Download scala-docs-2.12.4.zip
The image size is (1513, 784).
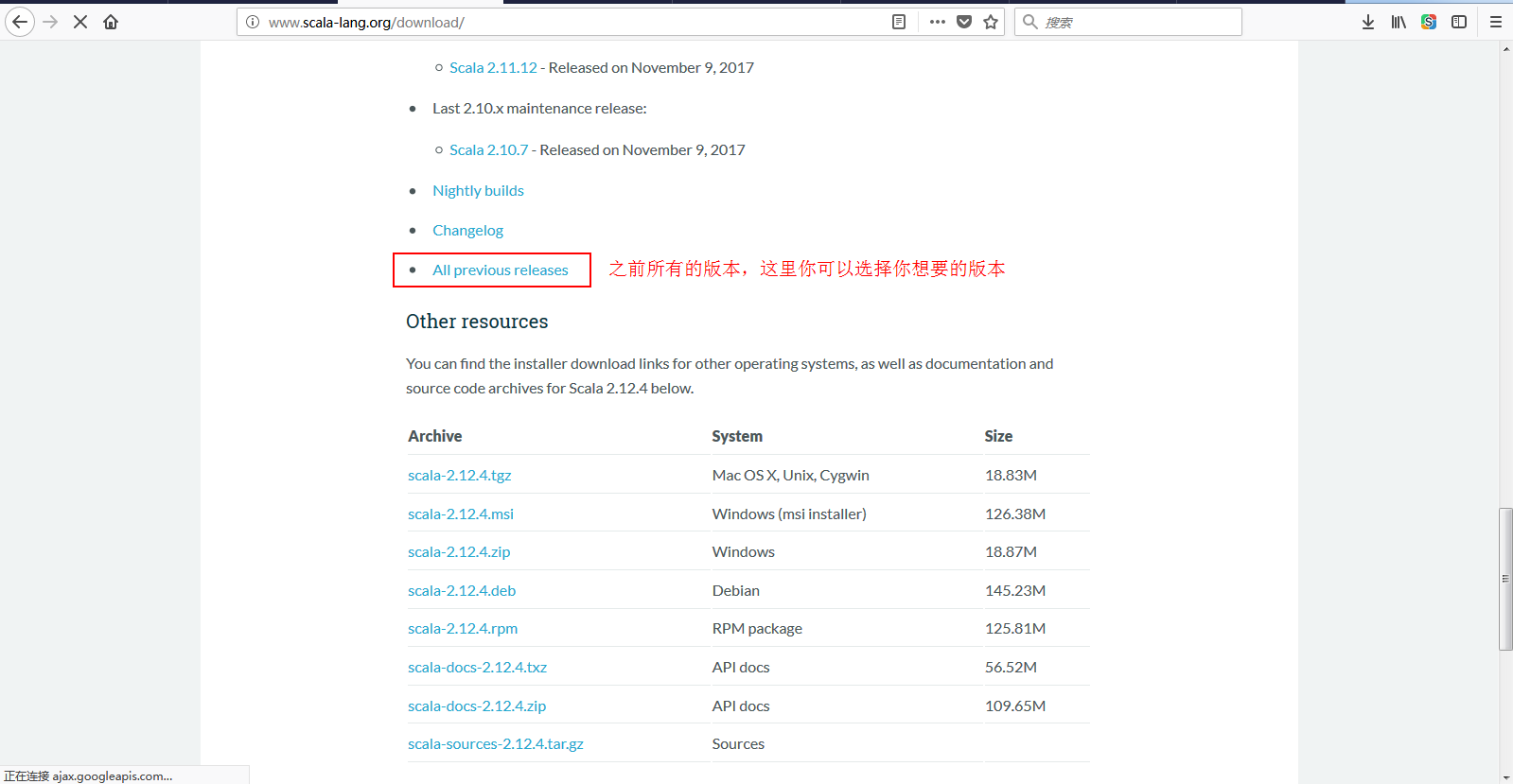477,706
